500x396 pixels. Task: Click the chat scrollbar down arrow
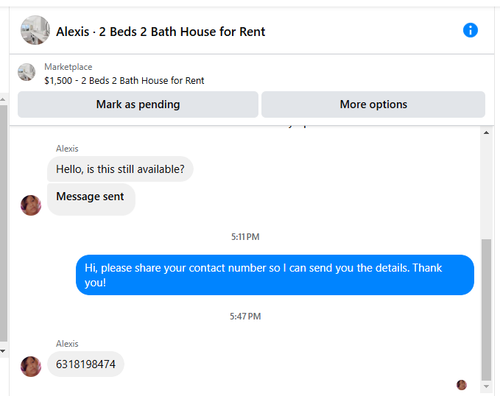point(486,387)
